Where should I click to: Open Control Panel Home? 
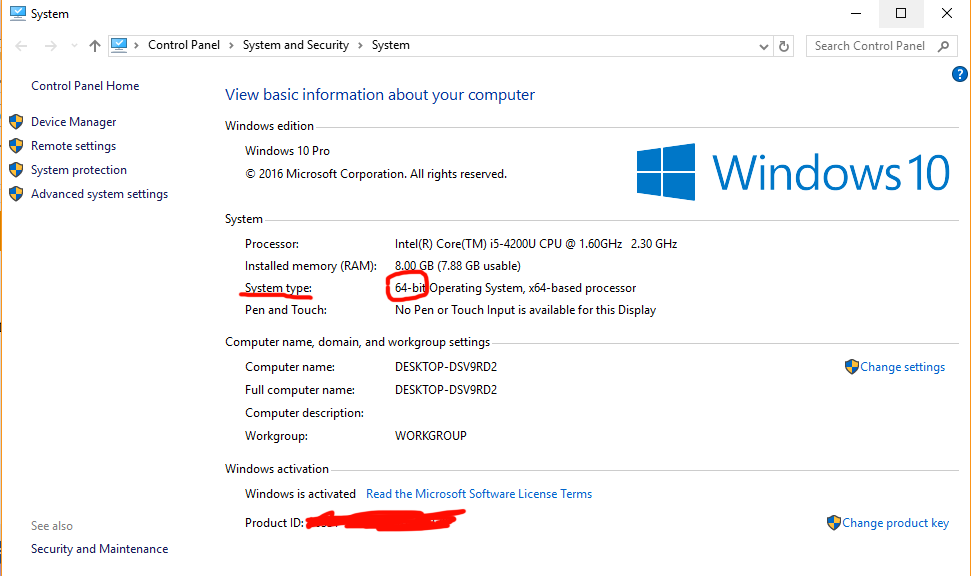tap(85, 86)
